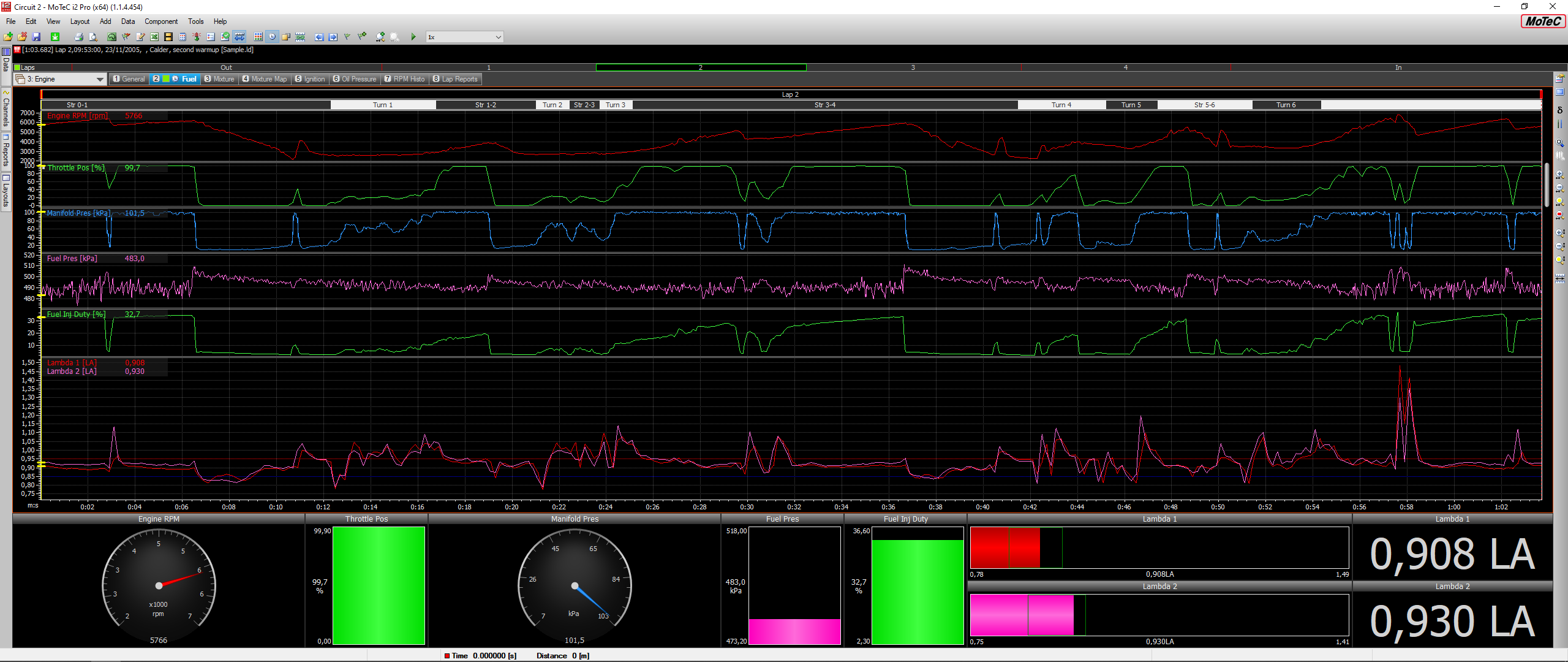Image resolution: width=1568 pixels, height=662 pixels.
Task: Click the green play button in toolbar
Action: click(413, 37)
